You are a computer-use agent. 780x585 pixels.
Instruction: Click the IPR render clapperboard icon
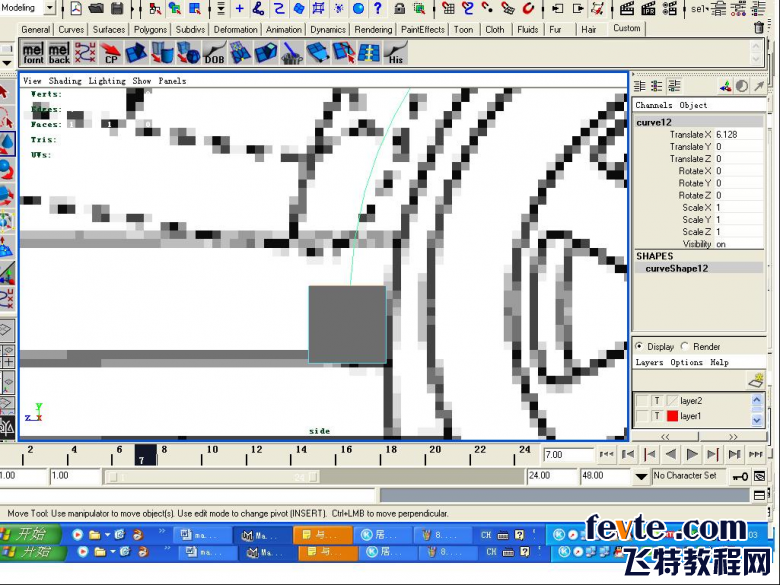tap(648, 8)
